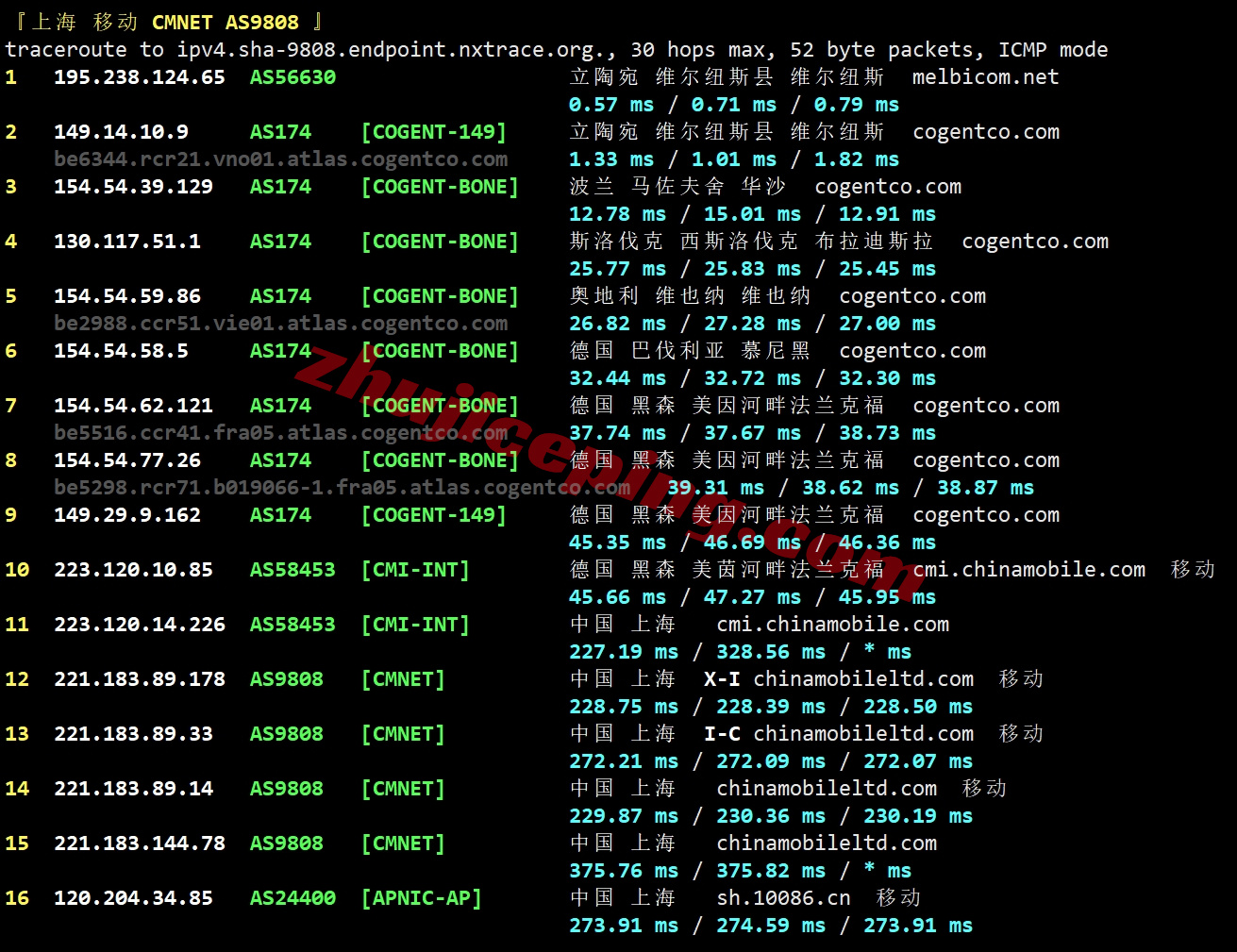Click the [COGENT-149] tag on hop 2

click(434, 132)
